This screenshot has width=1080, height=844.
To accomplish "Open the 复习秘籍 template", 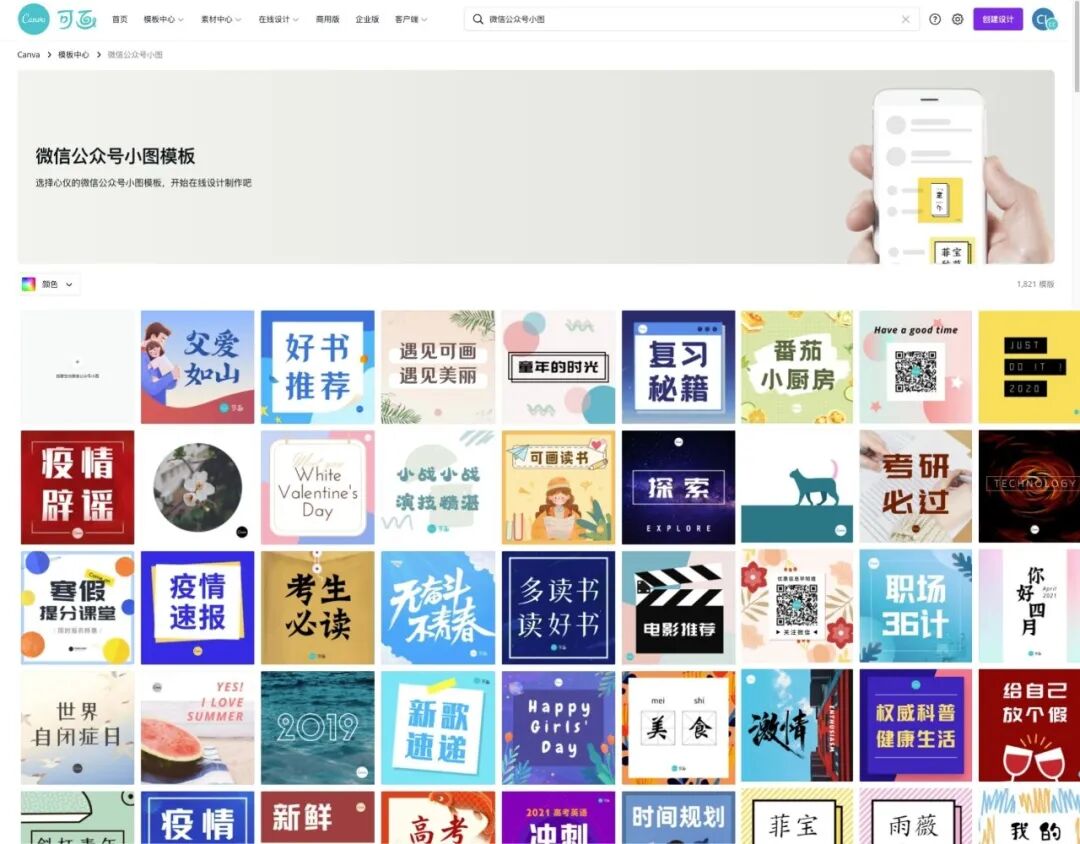I will tap(678, 367).
